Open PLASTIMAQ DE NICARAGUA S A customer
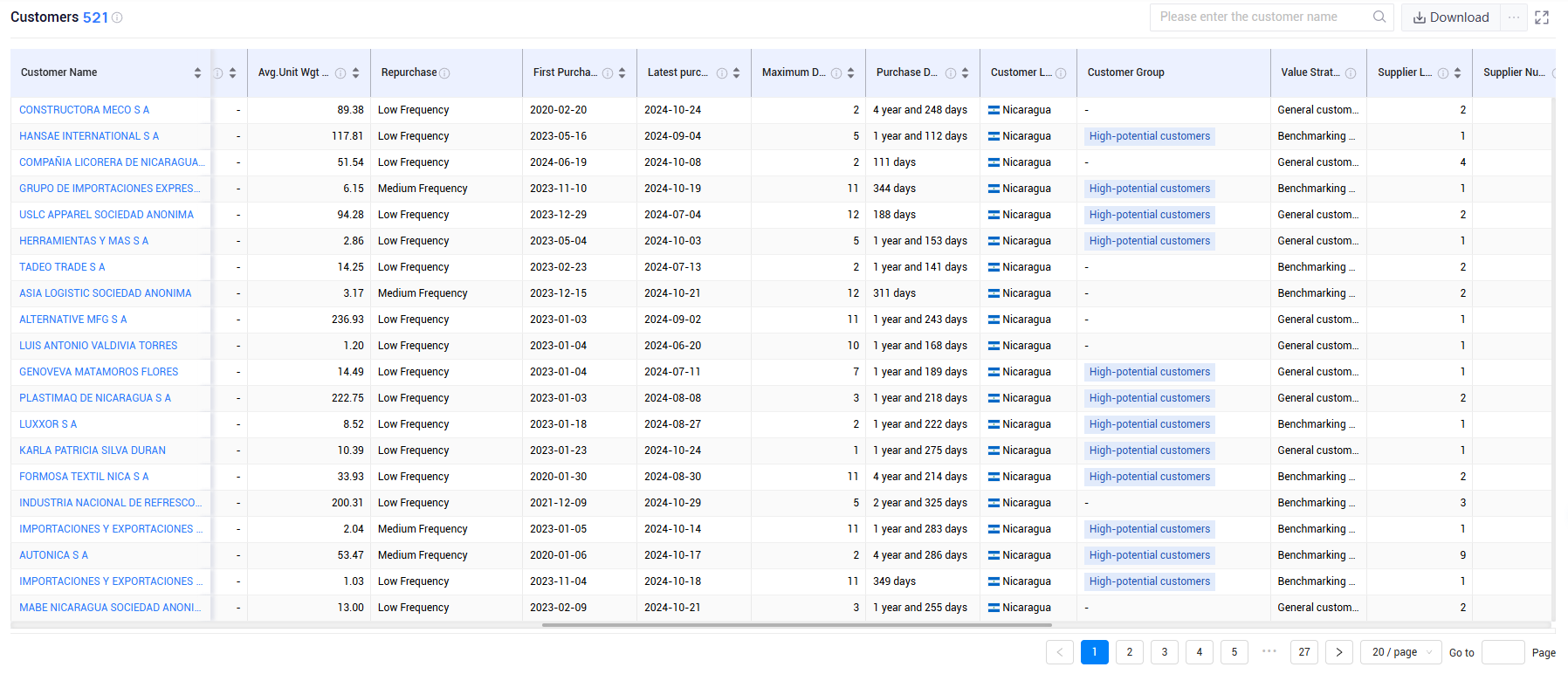The width and height of the screenshot is (1568, 674). 95,398
